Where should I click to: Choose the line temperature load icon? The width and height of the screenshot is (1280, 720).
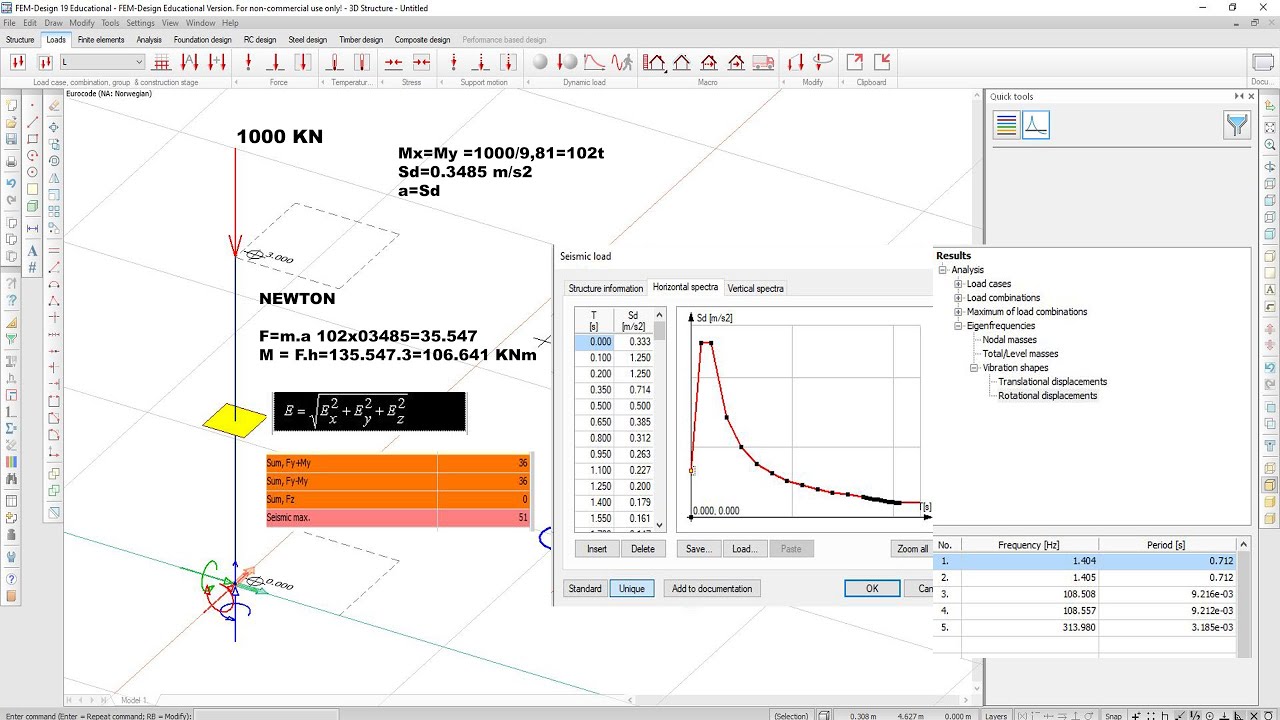coord(337,62)
